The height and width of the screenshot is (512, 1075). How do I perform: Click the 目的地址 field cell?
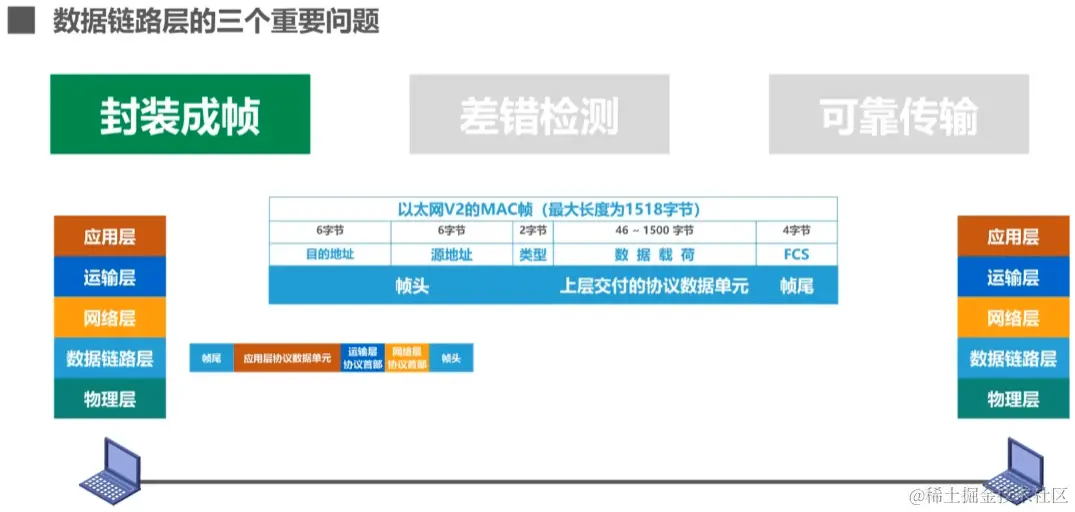click(x=330, y=254)
